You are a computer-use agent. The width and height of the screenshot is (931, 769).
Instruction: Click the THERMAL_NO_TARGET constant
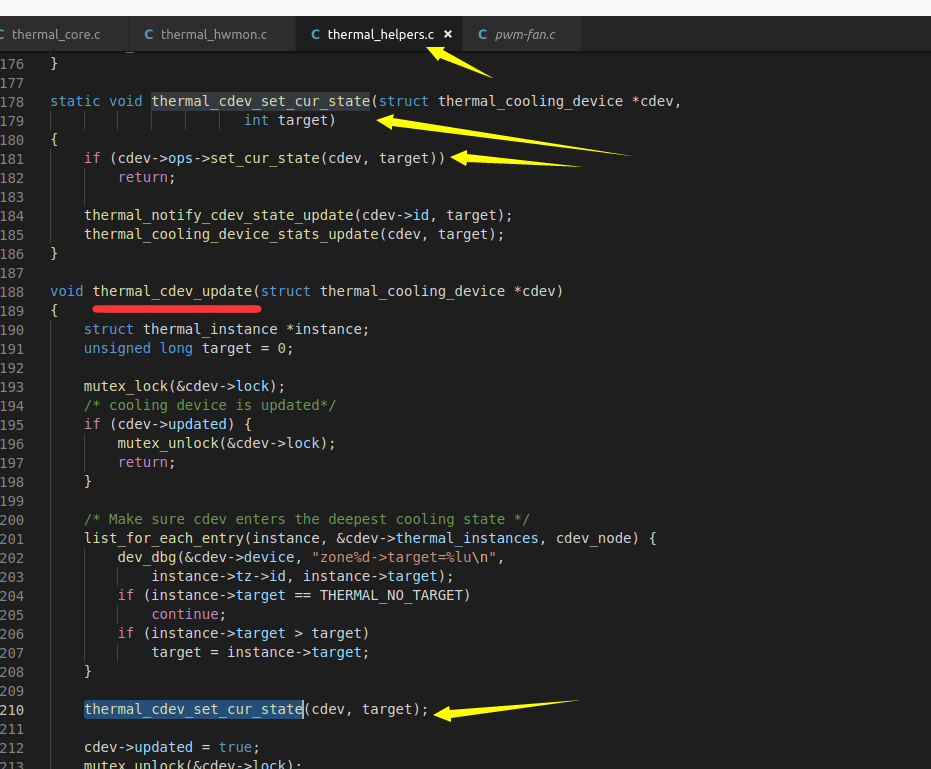394,595
